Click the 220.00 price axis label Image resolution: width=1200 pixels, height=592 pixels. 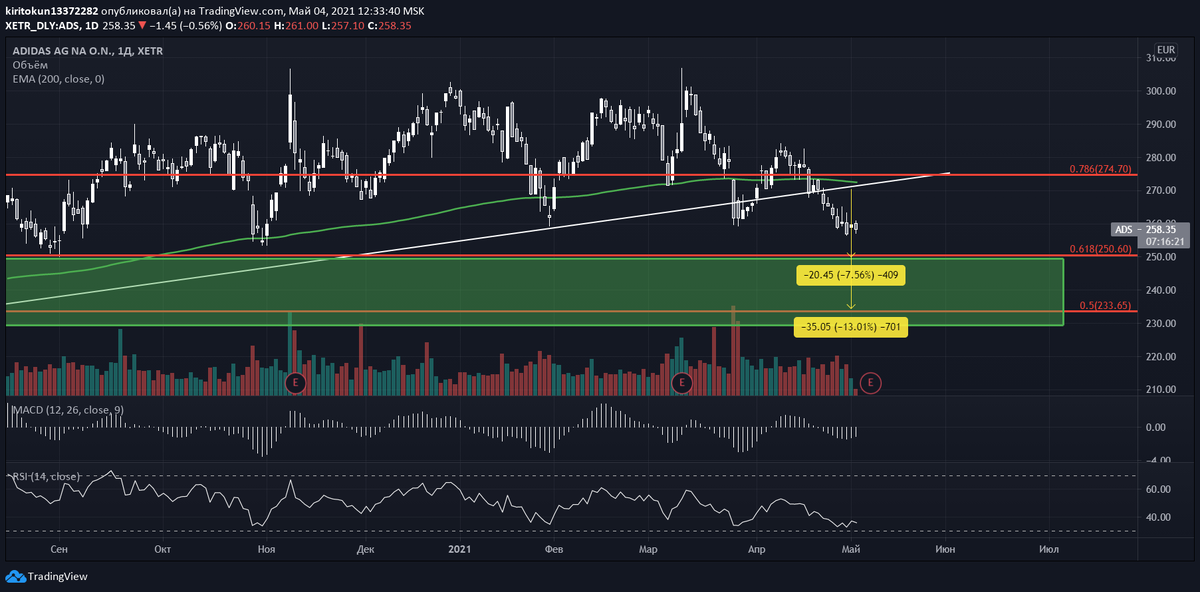coord(1161,356)
